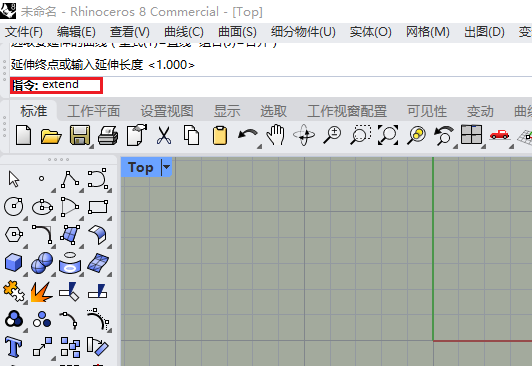Cut selection with the scissors icon
532x366 pixels.
pyautogui.click(x=164, y=135)
